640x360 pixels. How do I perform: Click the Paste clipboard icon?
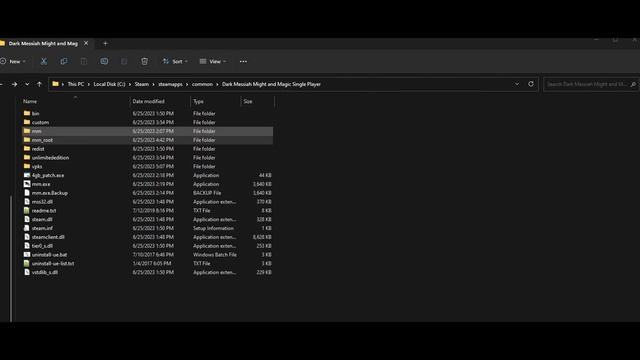(84, 61)
